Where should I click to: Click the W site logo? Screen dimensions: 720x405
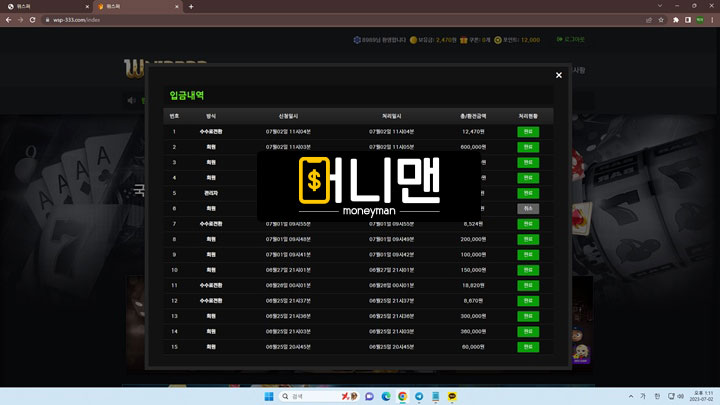tap(134, 68)
